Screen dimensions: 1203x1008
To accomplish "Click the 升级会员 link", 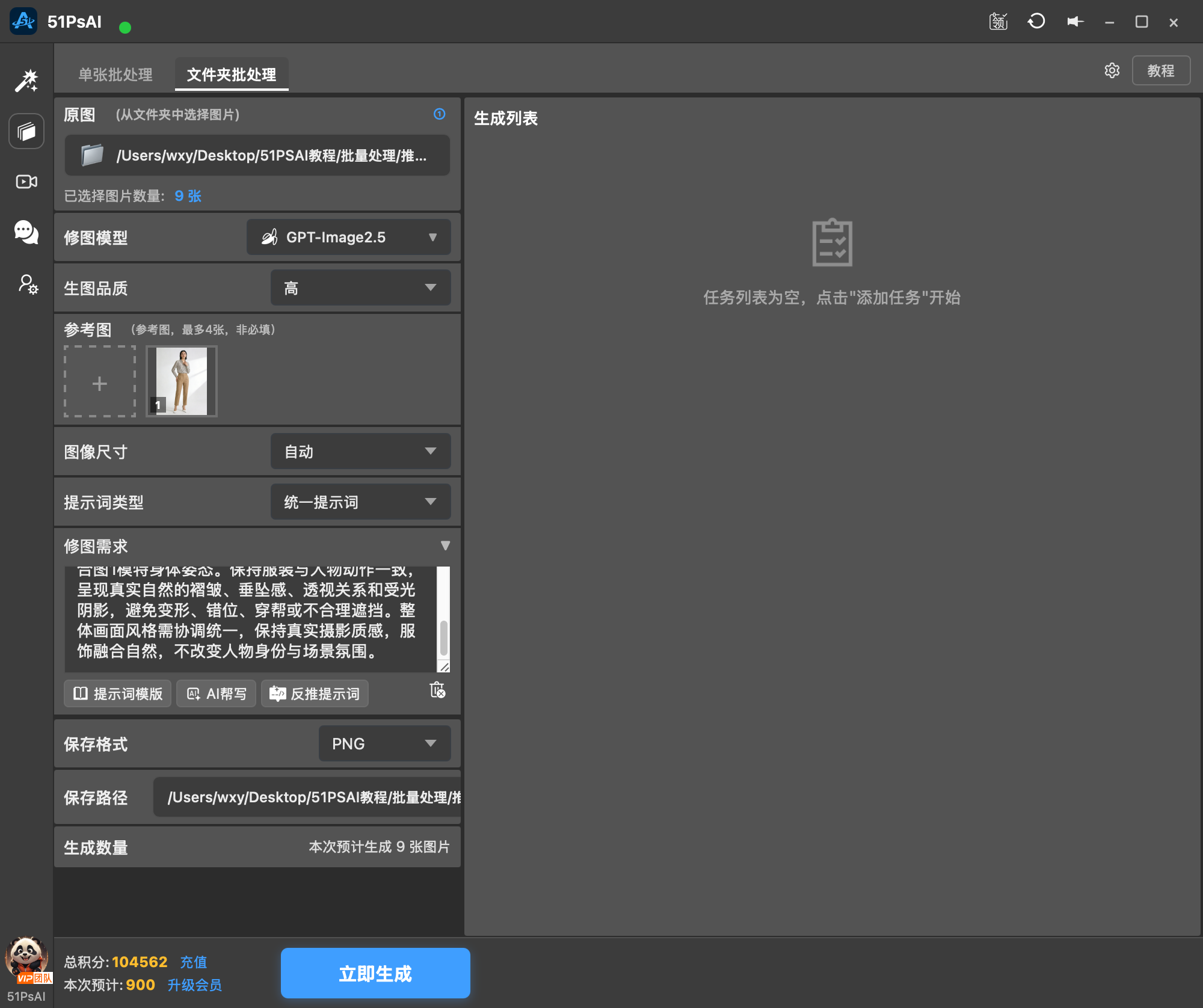I will 194,985.
